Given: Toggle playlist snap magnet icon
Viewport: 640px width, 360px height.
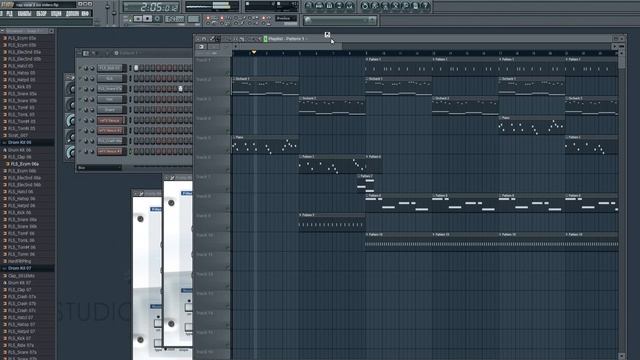Looking at the screenshot, I should [x=204, y=39].
